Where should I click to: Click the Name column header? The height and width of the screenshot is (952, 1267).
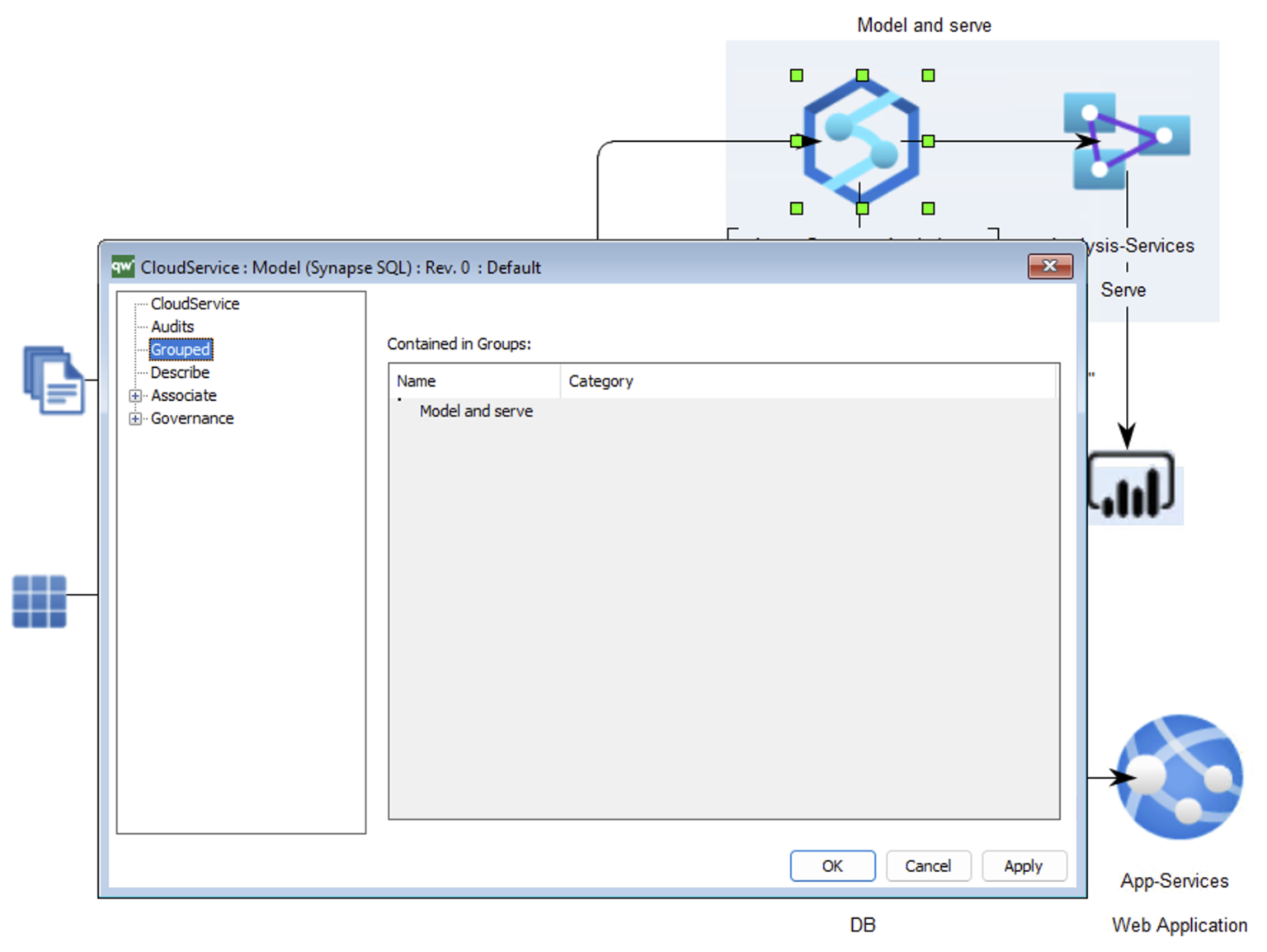click(x=416, y=381)
